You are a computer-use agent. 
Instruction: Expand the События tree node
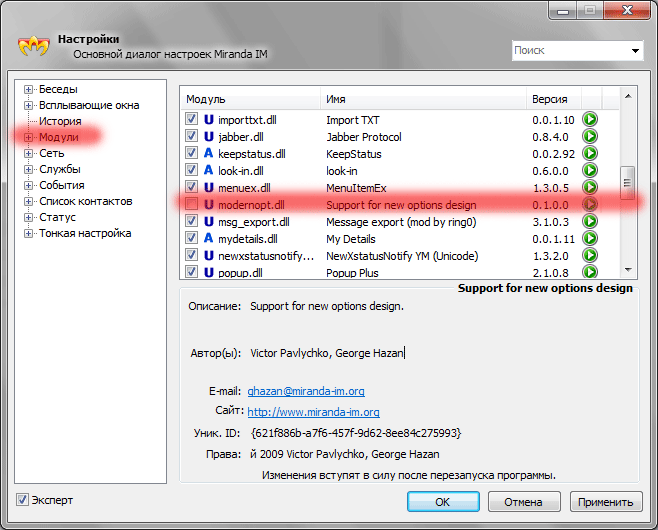(x=28, y=185)
